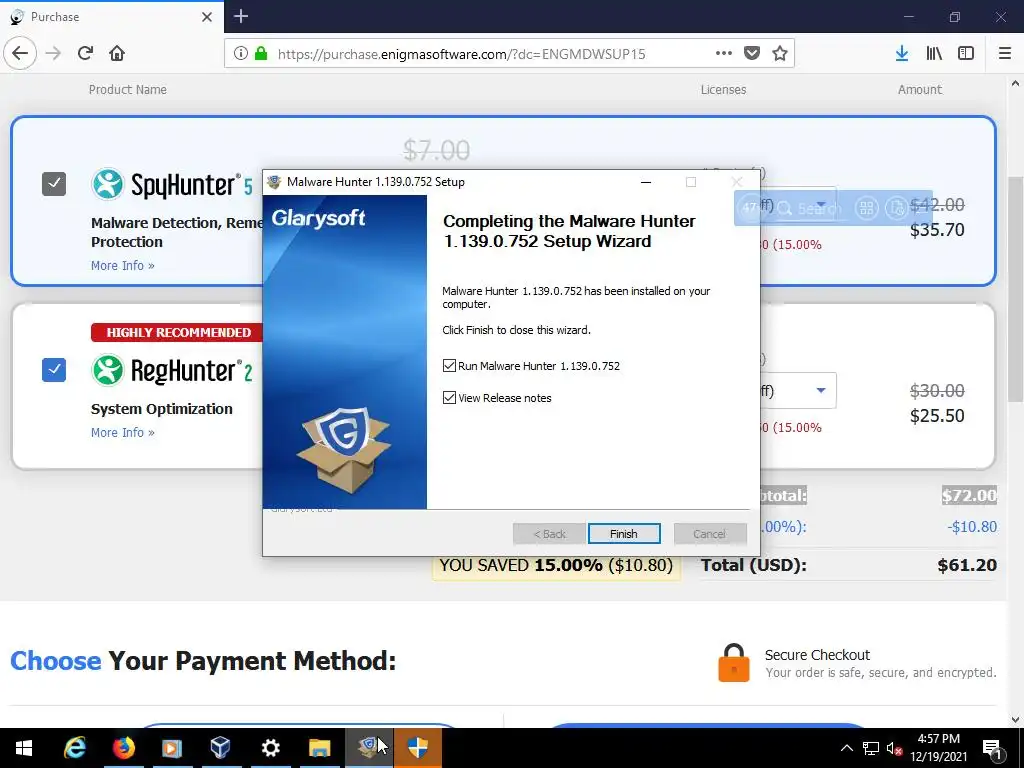Open the taskbar clock and date
The image size is (1024, 768).
point(938,748)
